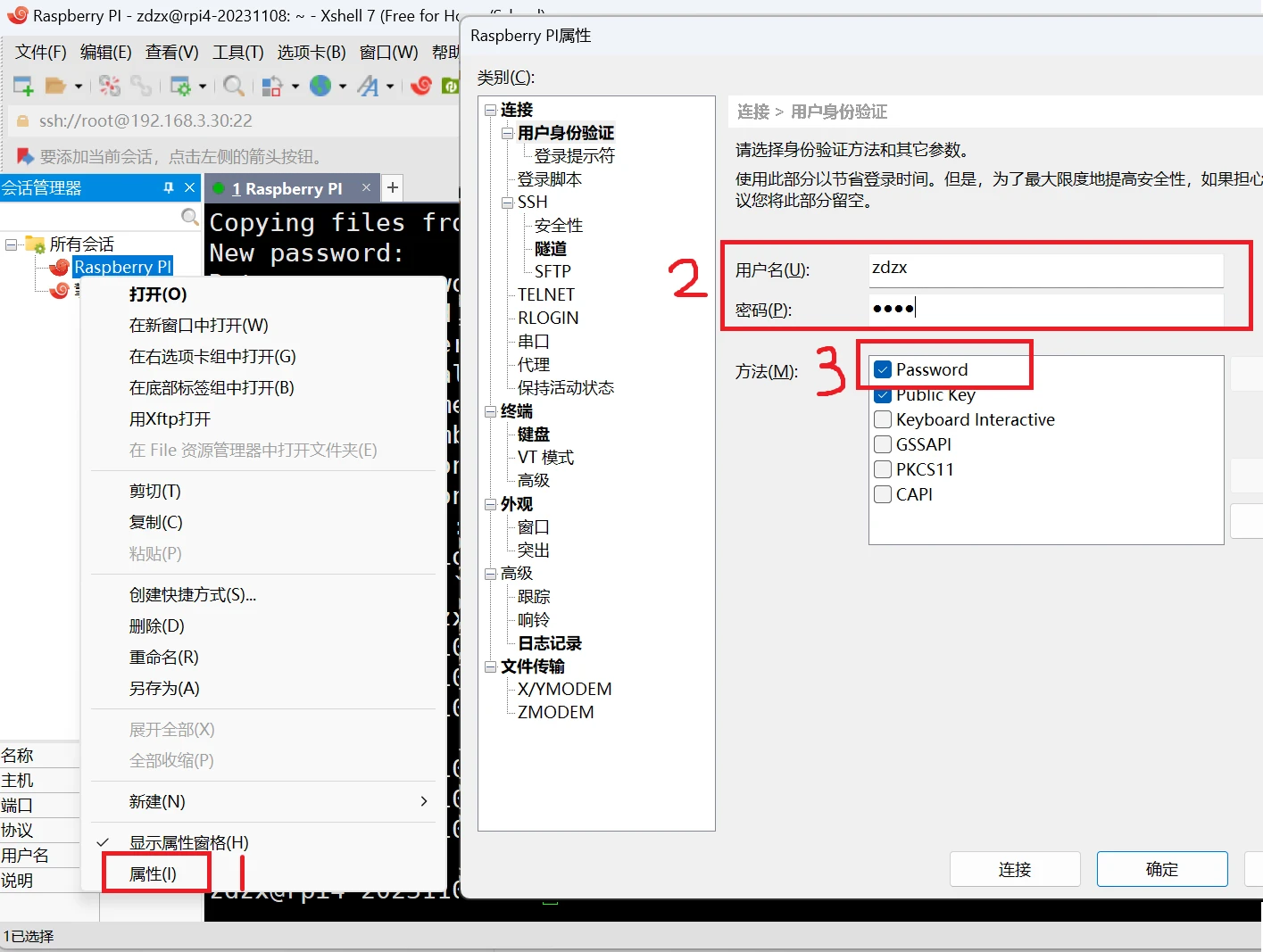Screen dimensions: 1263x952
Task: Select 日志记录 in category tree
Action: (549, 643)
